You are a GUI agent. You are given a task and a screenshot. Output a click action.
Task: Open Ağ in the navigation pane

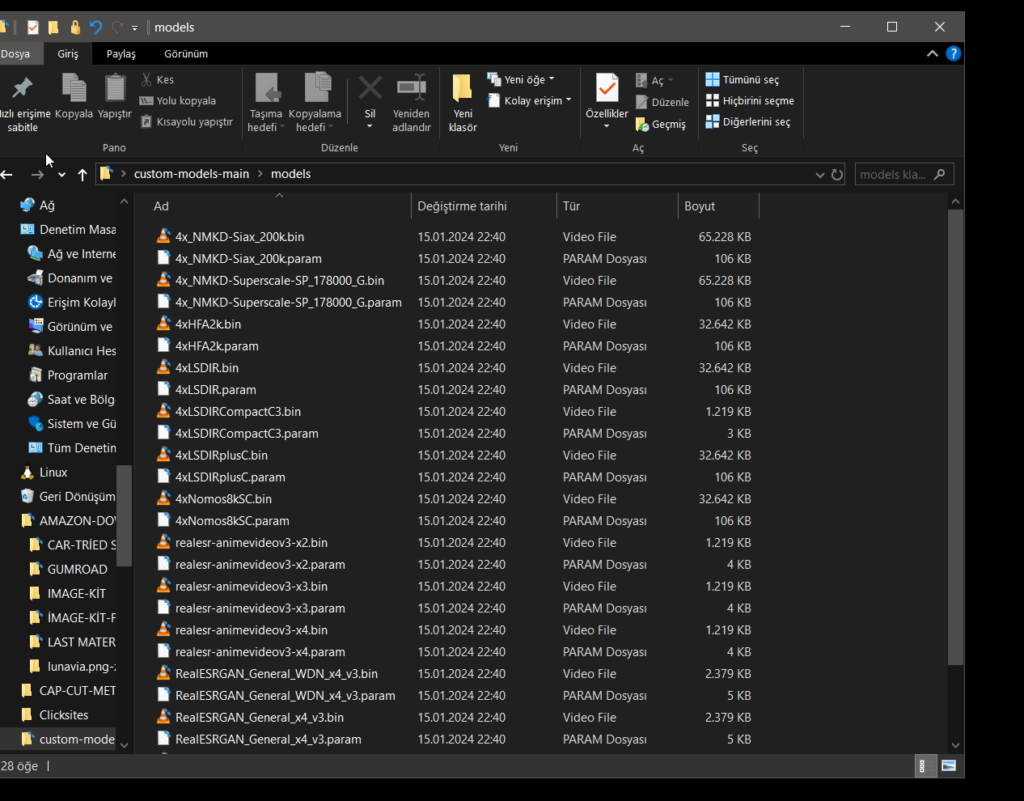pyautogui.click(x=47, y=205)
